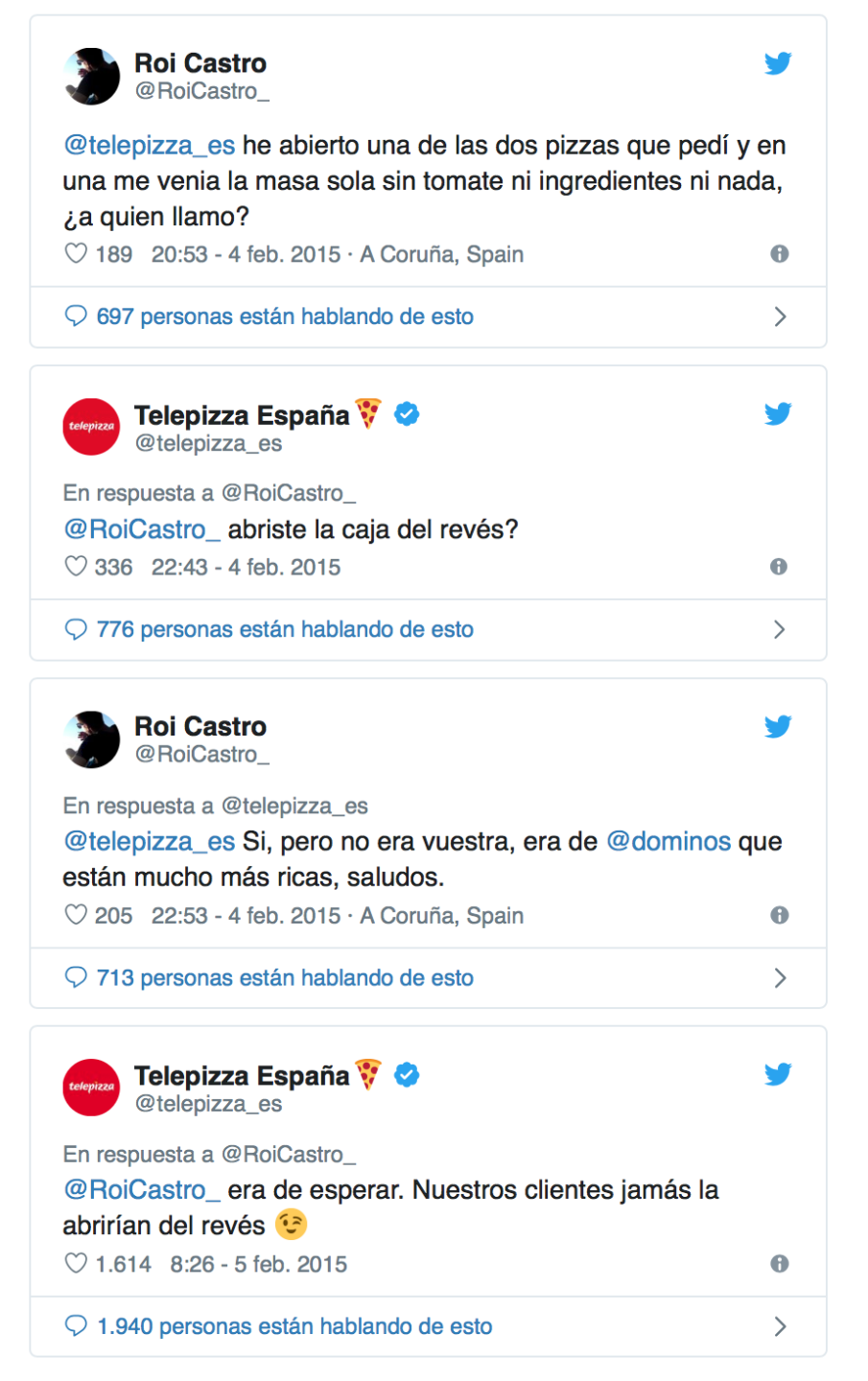868x1381 pixels.
Task: Expand the chevron next to 776 personas
Action: [x=780, y=629]
